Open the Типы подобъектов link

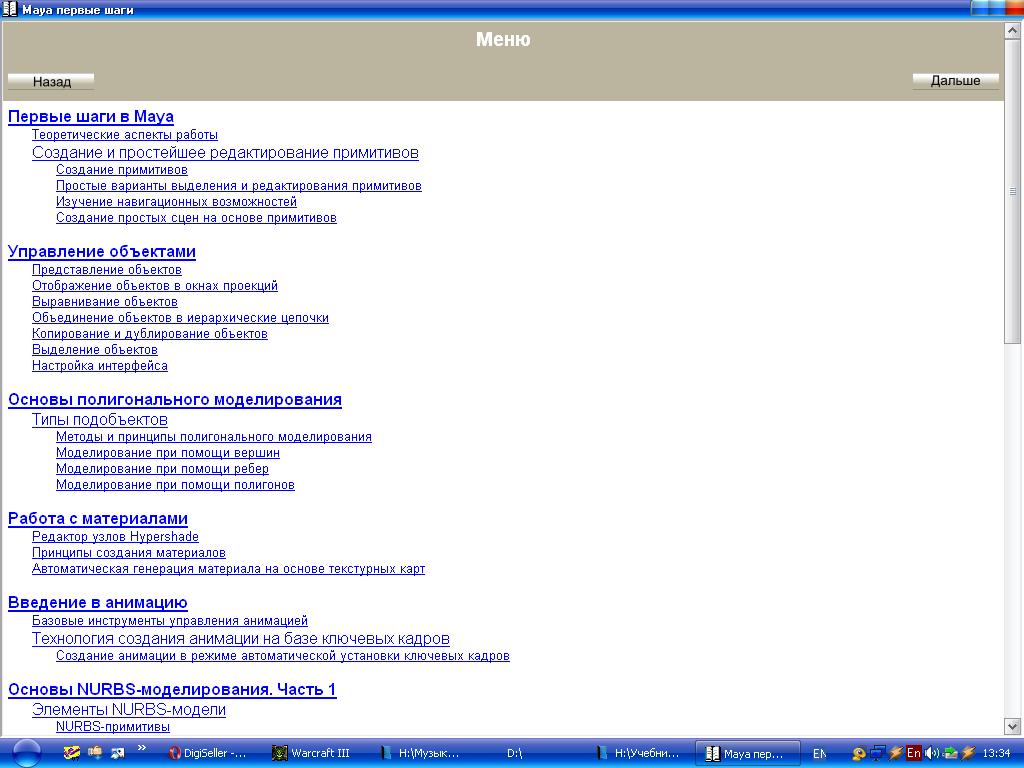(x=100, y=419)
